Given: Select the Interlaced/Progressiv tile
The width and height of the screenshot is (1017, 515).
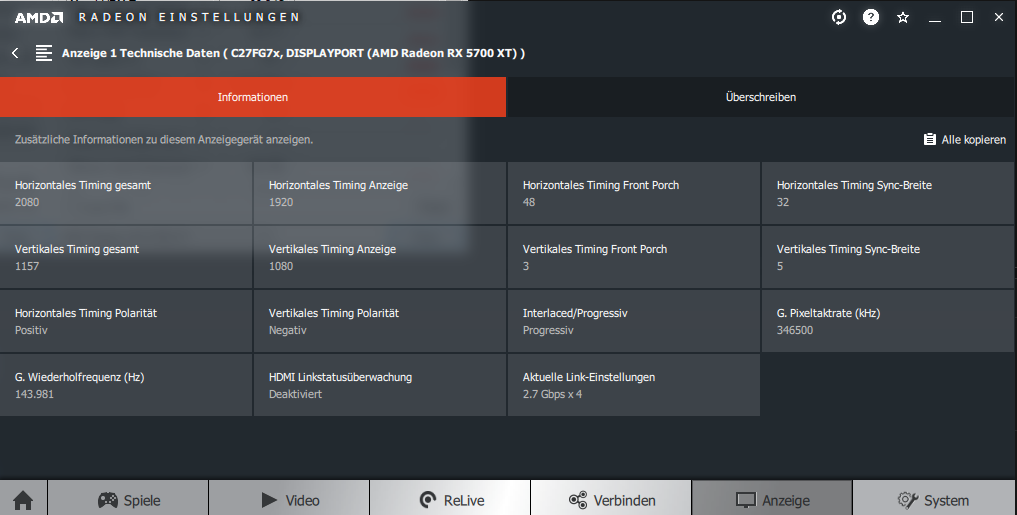Looking at the screenshot, I should pos(634,321).
